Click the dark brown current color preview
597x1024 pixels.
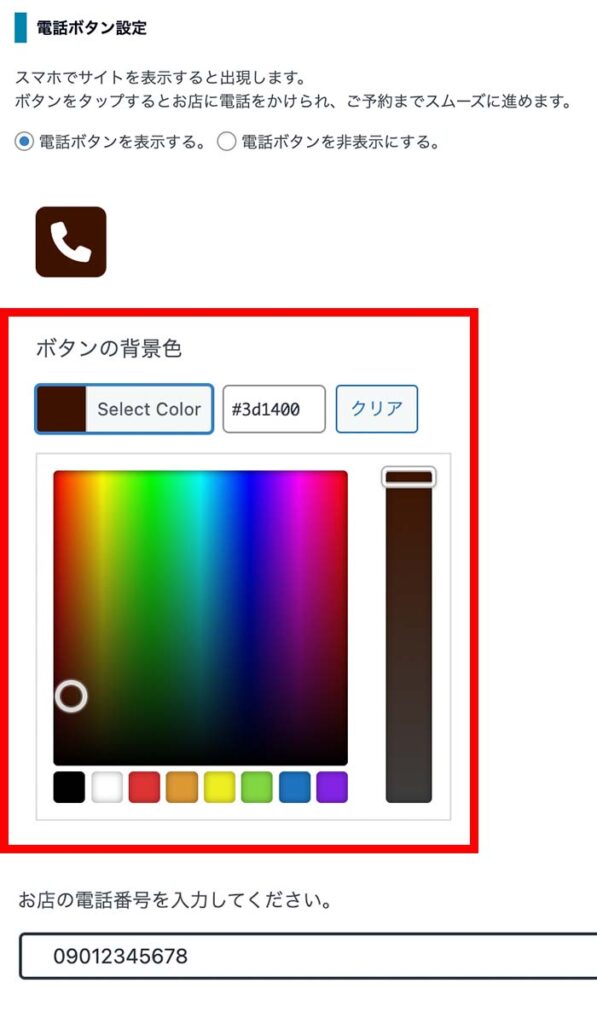tap(61, 409)
